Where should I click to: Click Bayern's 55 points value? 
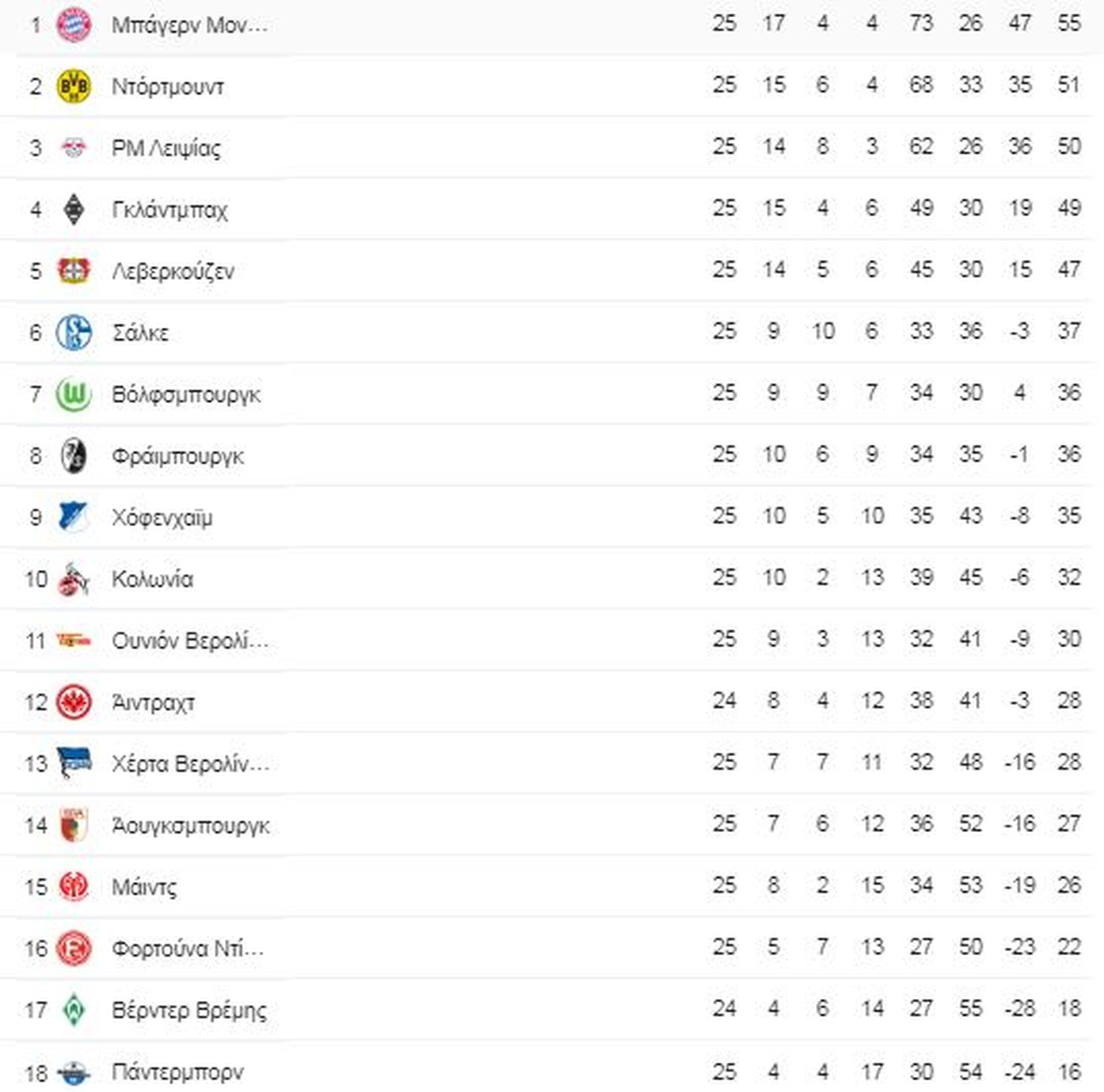point(1069,23)
